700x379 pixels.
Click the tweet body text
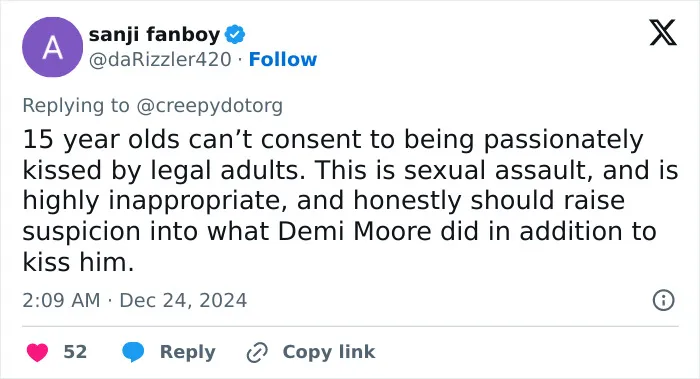tap(350, 200)
